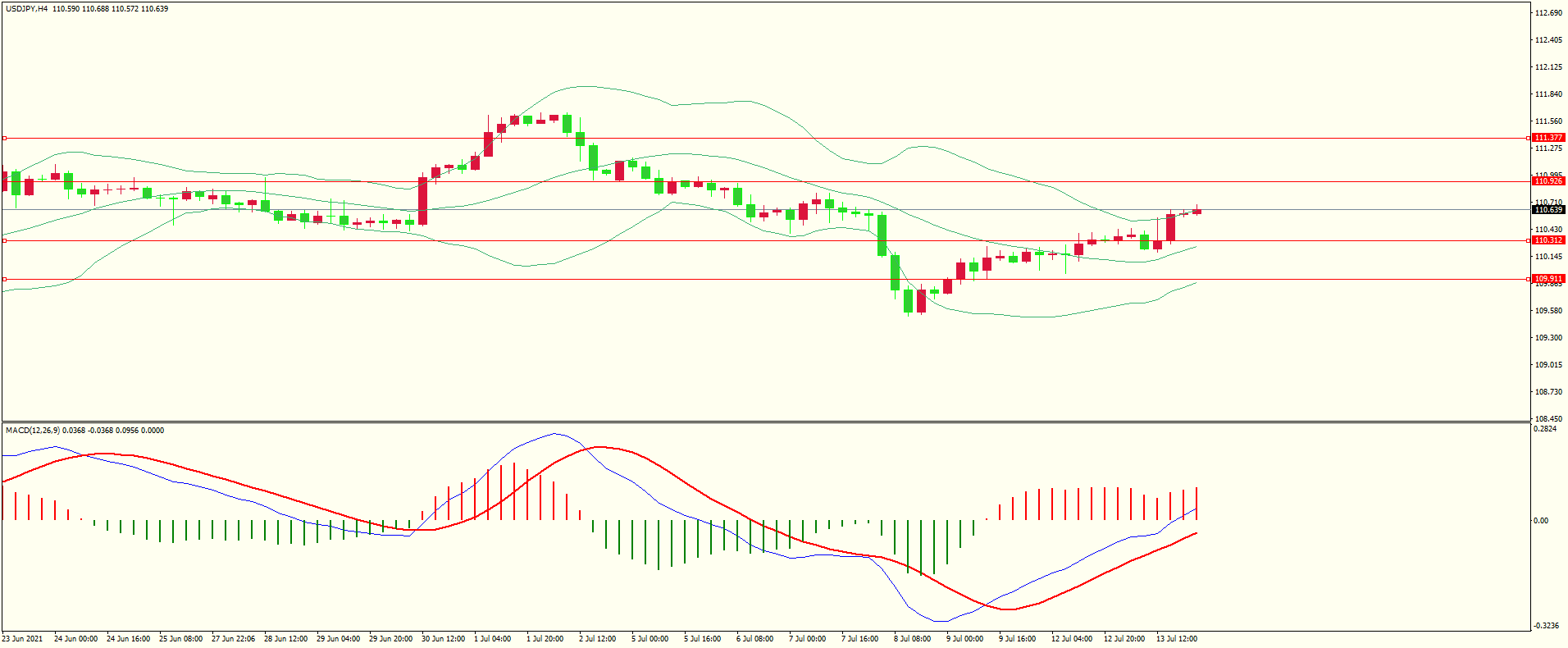Click the 112.125 price axis label
Screen dimensions: 1568x648
pos(1548,67)
